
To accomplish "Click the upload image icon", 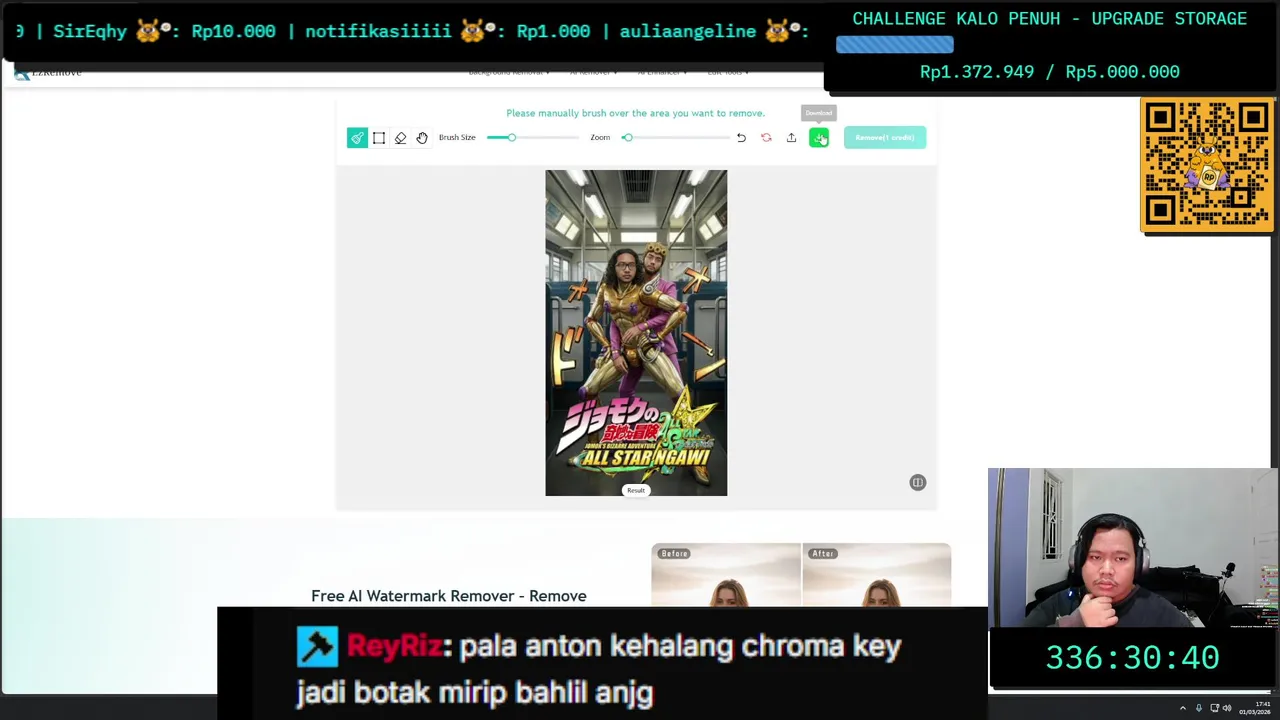I will point(791,138).
